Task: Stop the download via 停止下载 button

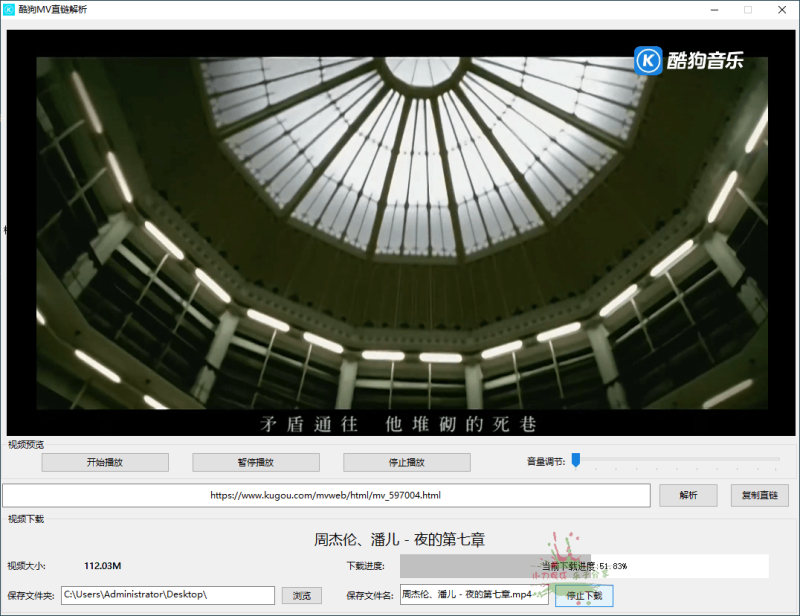Action: 583,594
